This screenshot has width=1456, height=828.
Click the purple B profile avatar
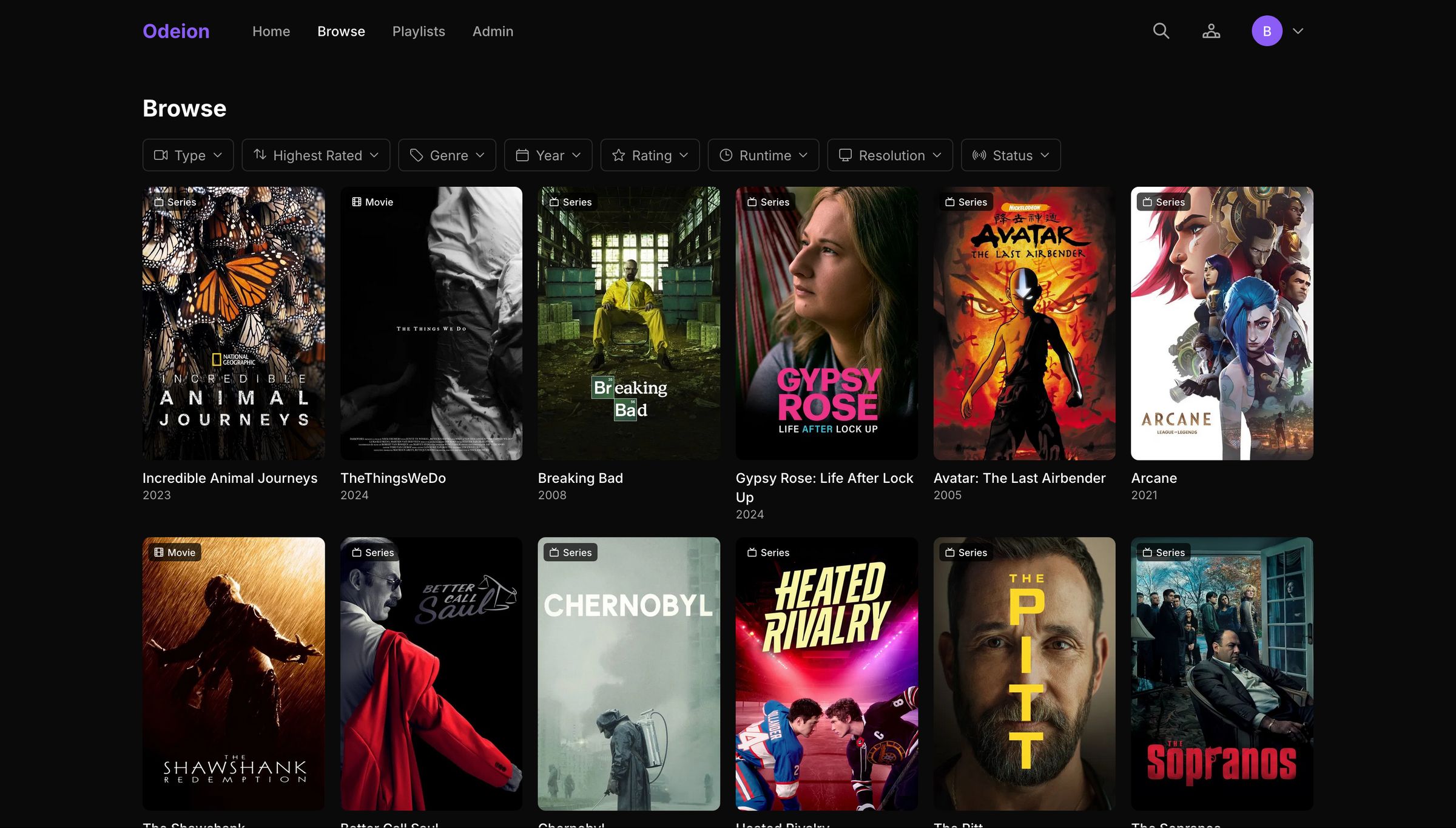tap(1267, 31)
